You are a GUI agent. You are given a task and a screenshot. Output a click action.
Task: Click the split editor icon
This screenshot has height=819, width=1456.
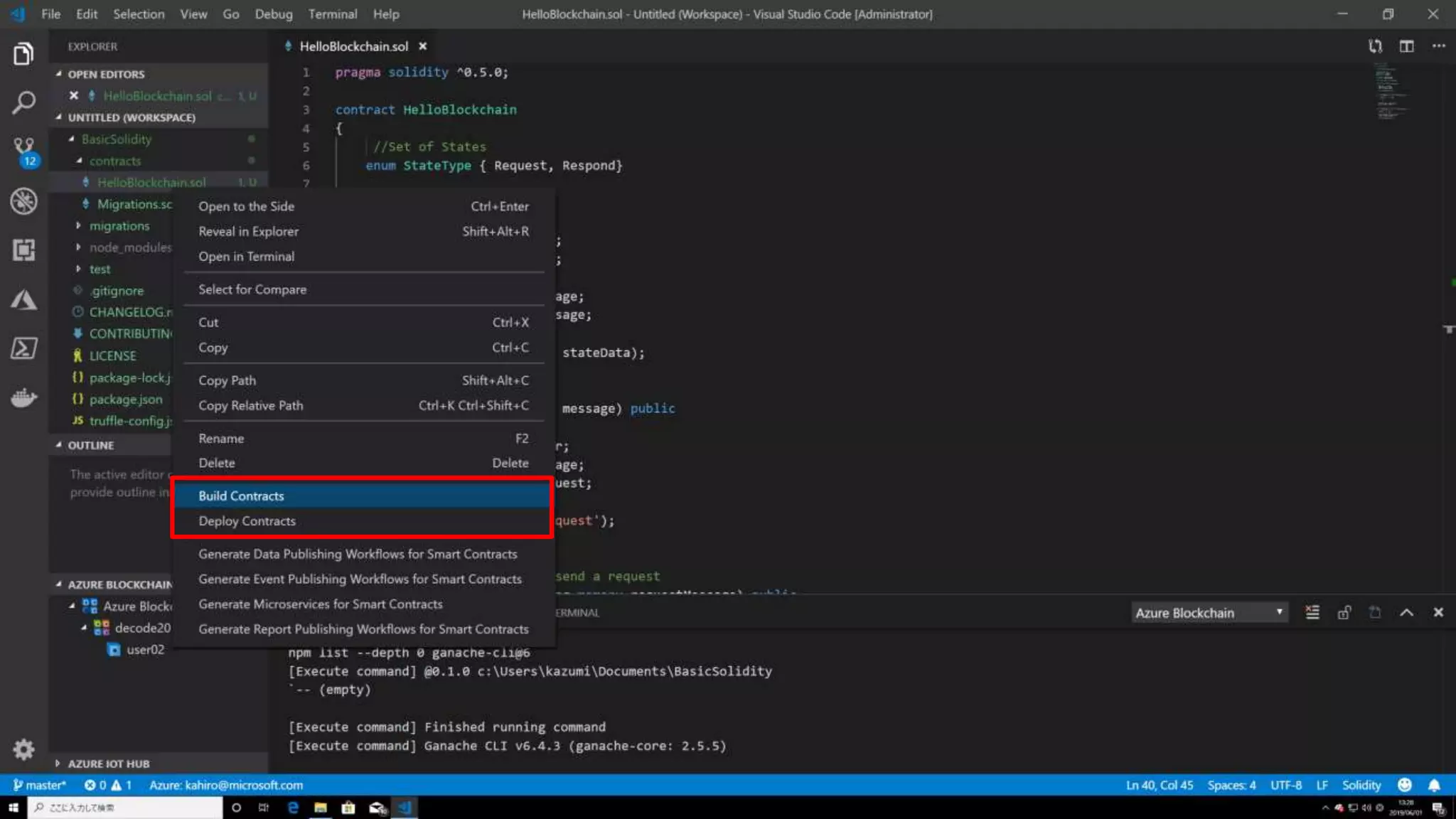(x=1406, y=46)
